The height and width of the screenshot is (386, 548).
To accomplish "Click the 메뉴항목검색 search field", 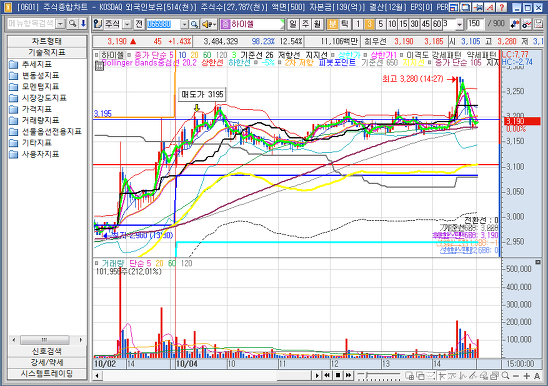I will [32, 24].
